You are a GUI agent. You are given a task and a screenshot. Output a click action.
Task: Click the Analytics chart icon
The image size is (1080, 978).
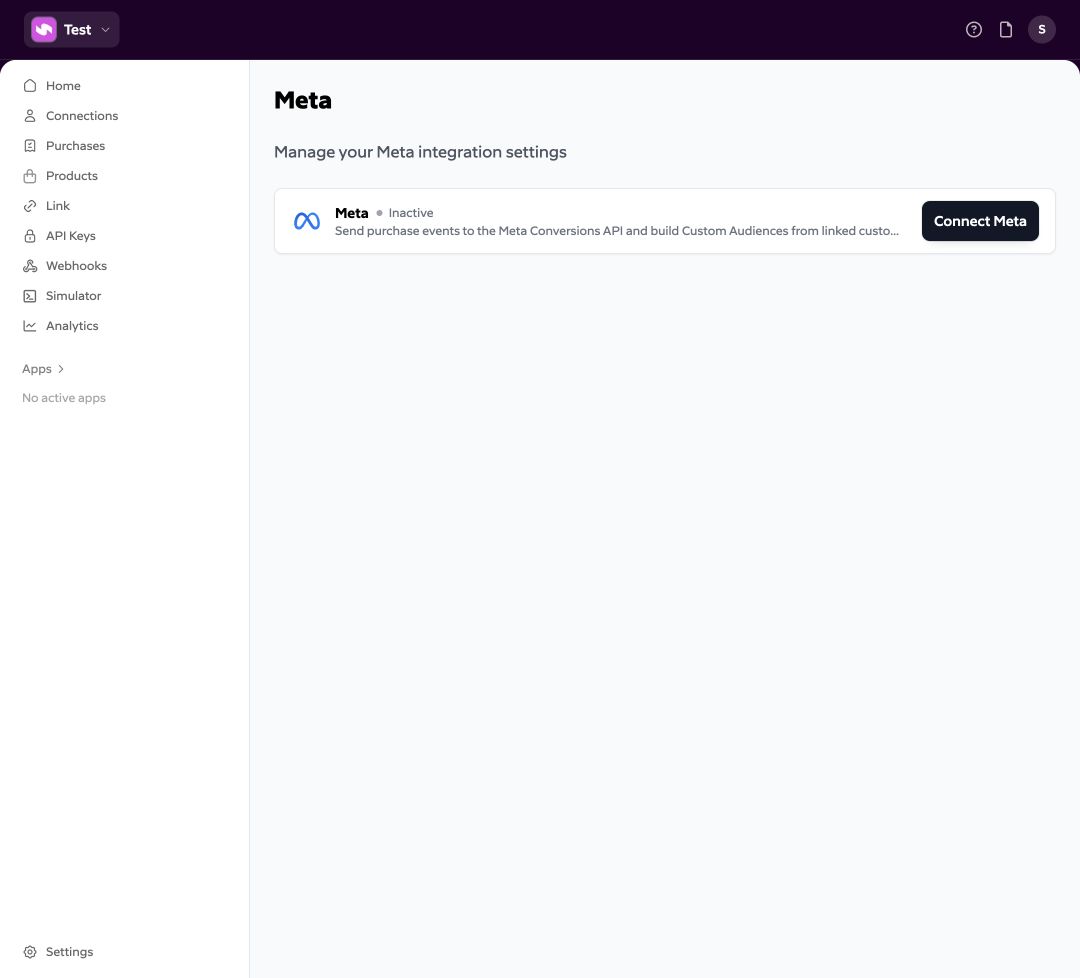coord(30,326)
